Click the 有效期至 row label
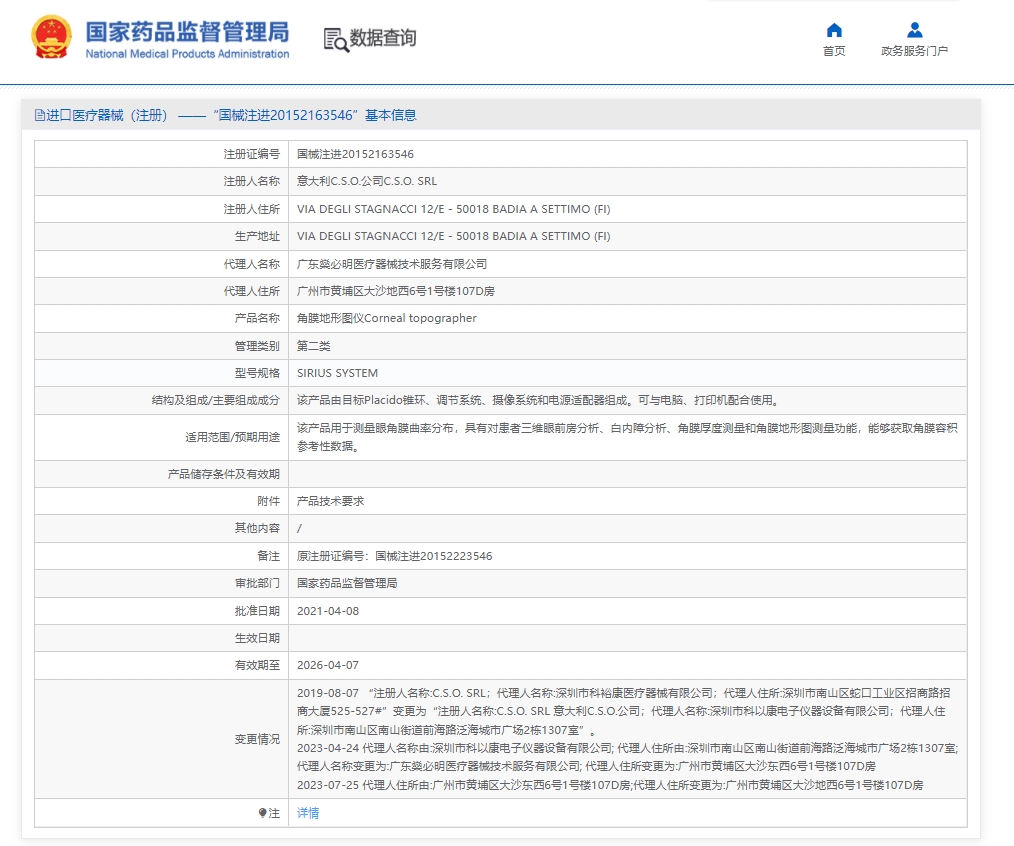 pyautogui.click(x=257, y=666)
